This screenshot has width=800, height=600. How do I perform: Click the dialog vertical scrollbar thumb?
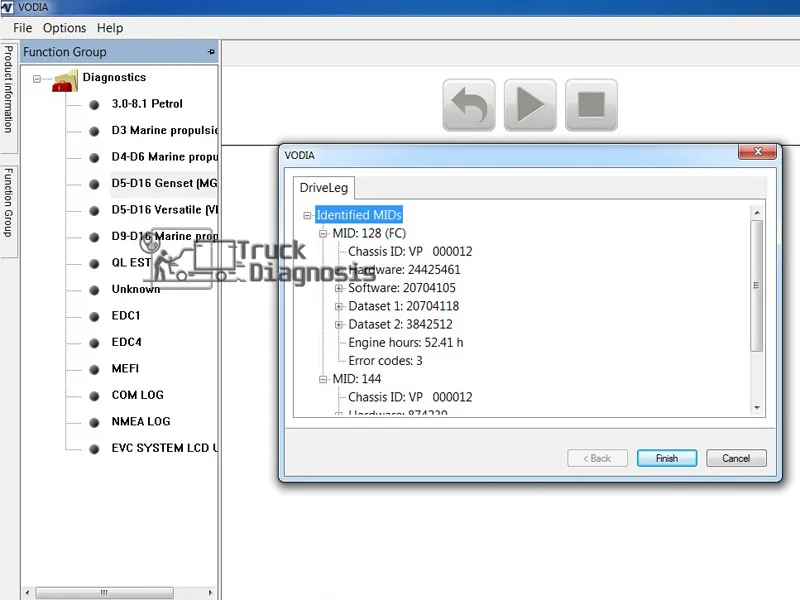coord(757,286)
